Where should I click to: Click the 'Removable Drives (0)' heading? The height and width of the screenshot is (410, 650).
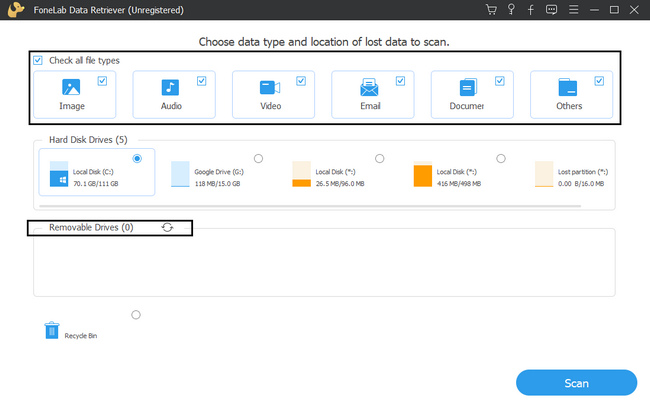(x=91, y=227)
